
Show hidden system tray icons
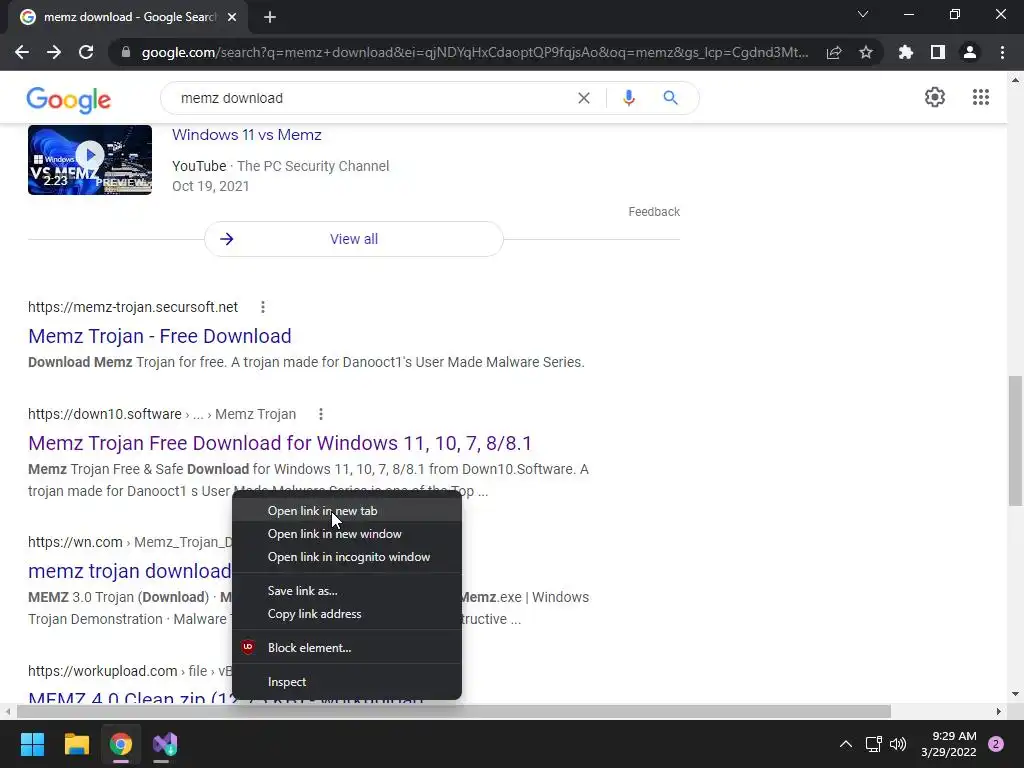point(845,744)
